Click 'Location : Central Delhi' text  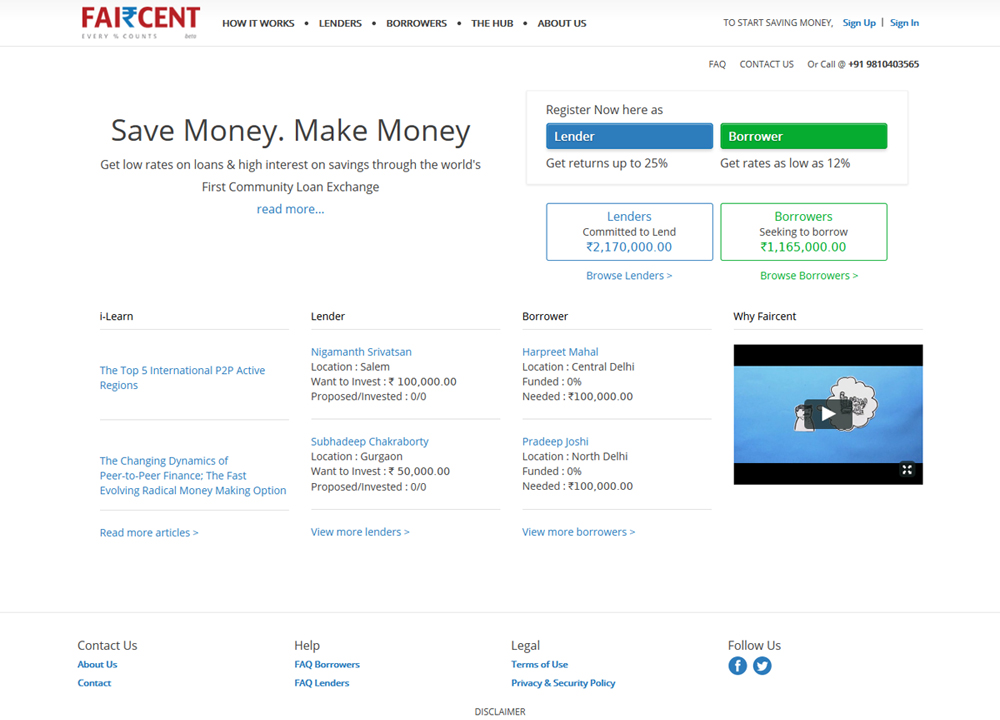point(578,367)
